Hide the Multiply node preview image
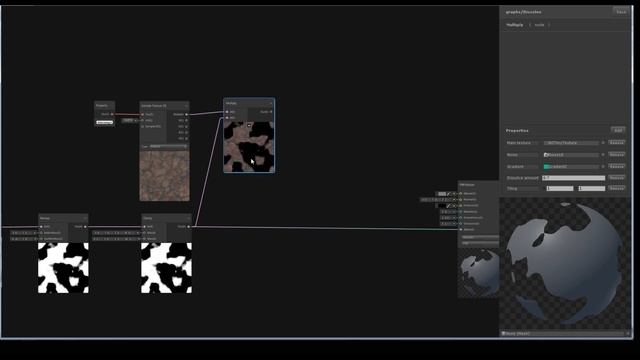640x360 pixels. 249,125
